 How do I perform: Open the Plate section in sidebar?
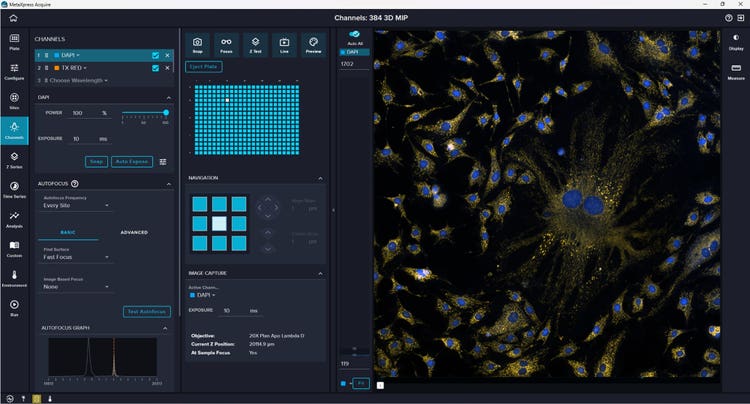pyautogui.click(x=14, y=42)
